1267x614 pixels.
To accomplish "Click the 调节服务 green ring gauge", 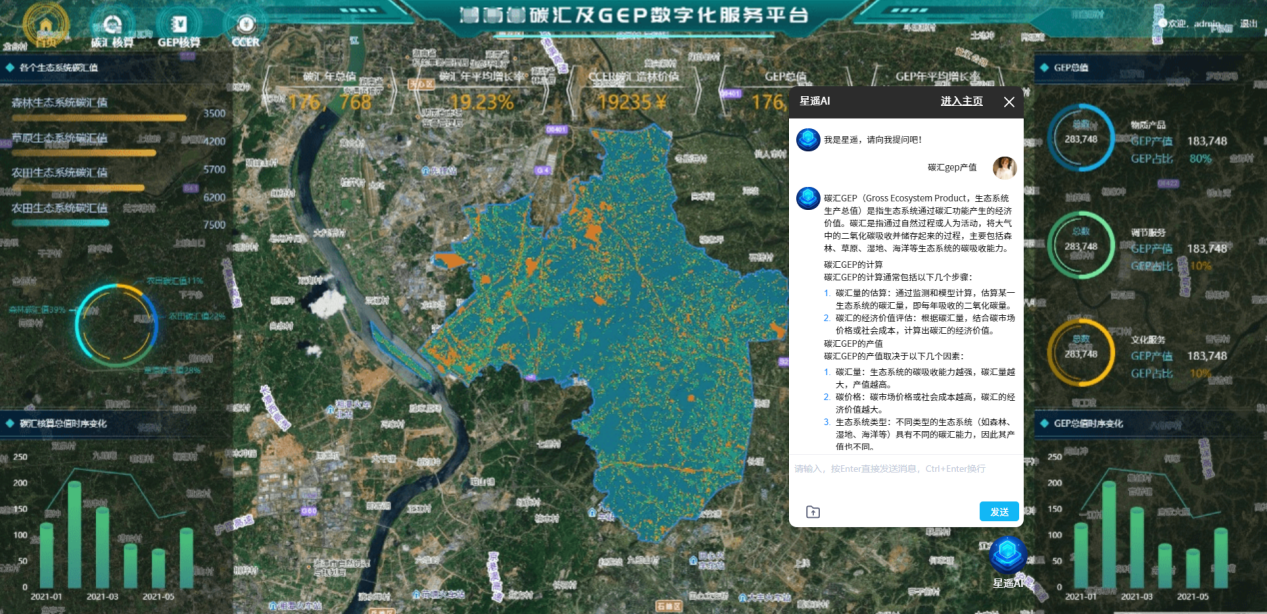I will 1081,246.
